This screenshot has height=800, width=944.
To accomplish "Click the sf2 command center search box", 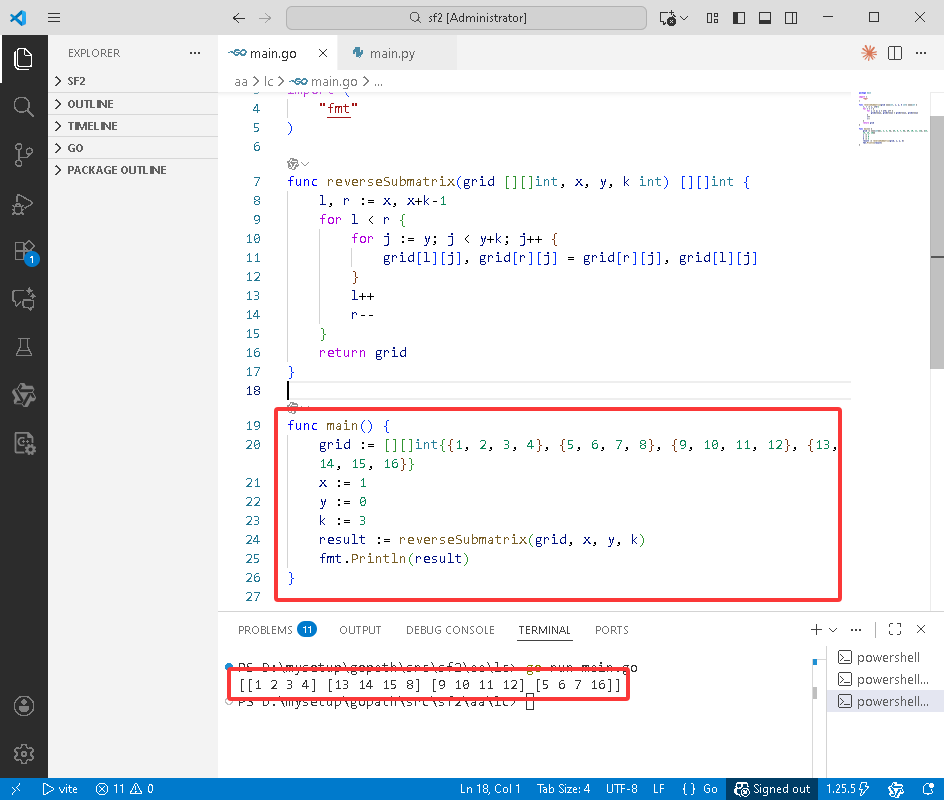I will 467,18.
